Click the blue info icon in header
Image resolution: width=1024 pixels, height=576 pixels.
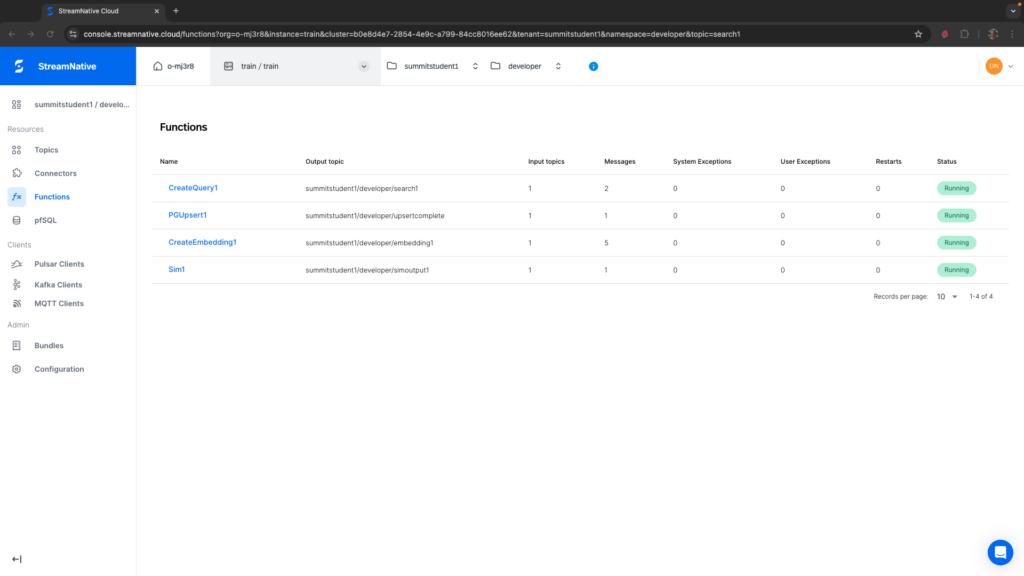pos(593,66)
